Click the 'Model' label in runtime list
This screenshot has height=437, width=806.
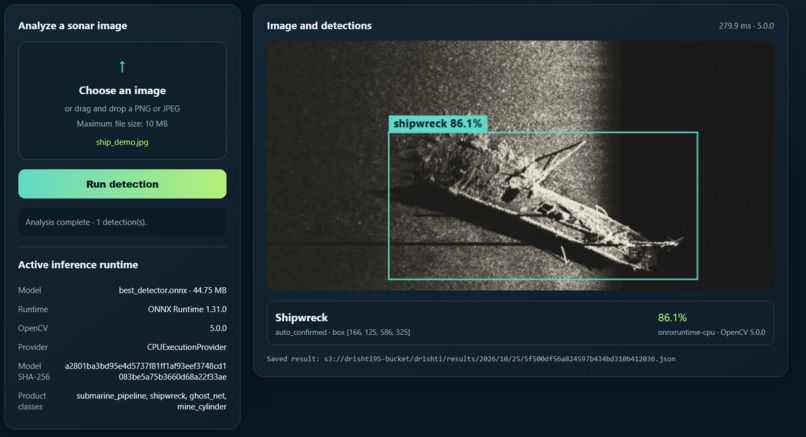[x=30, y=290]
